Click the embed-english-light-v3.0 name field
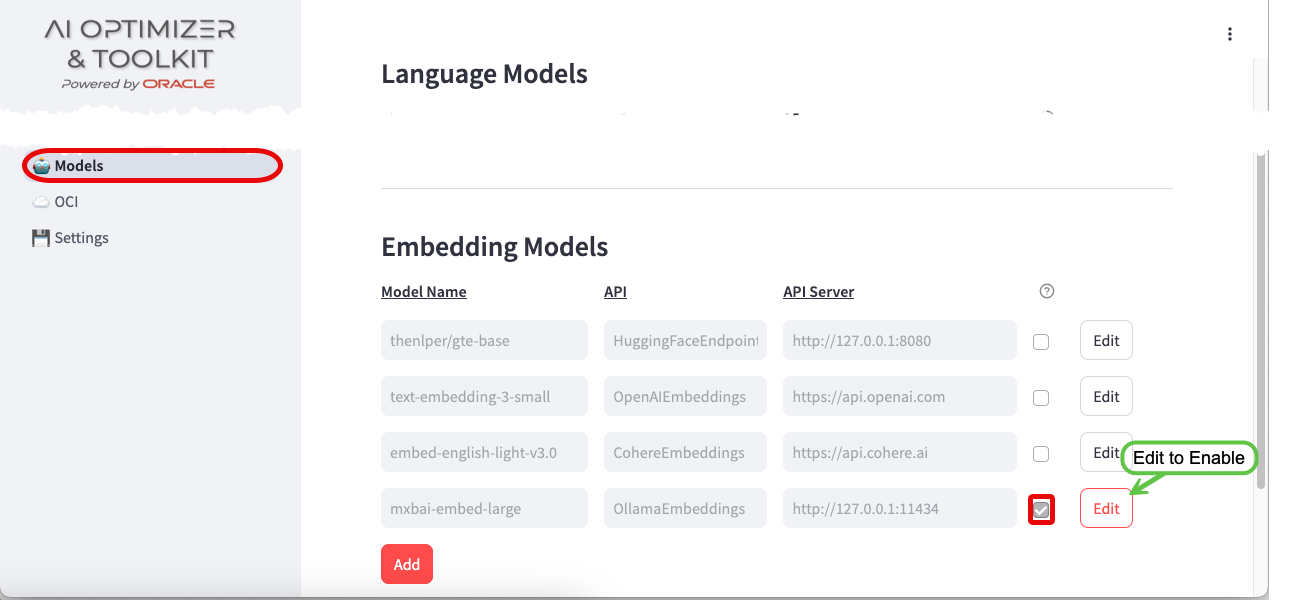This screenshot has width=1296, height=600. tap(484, 452)
